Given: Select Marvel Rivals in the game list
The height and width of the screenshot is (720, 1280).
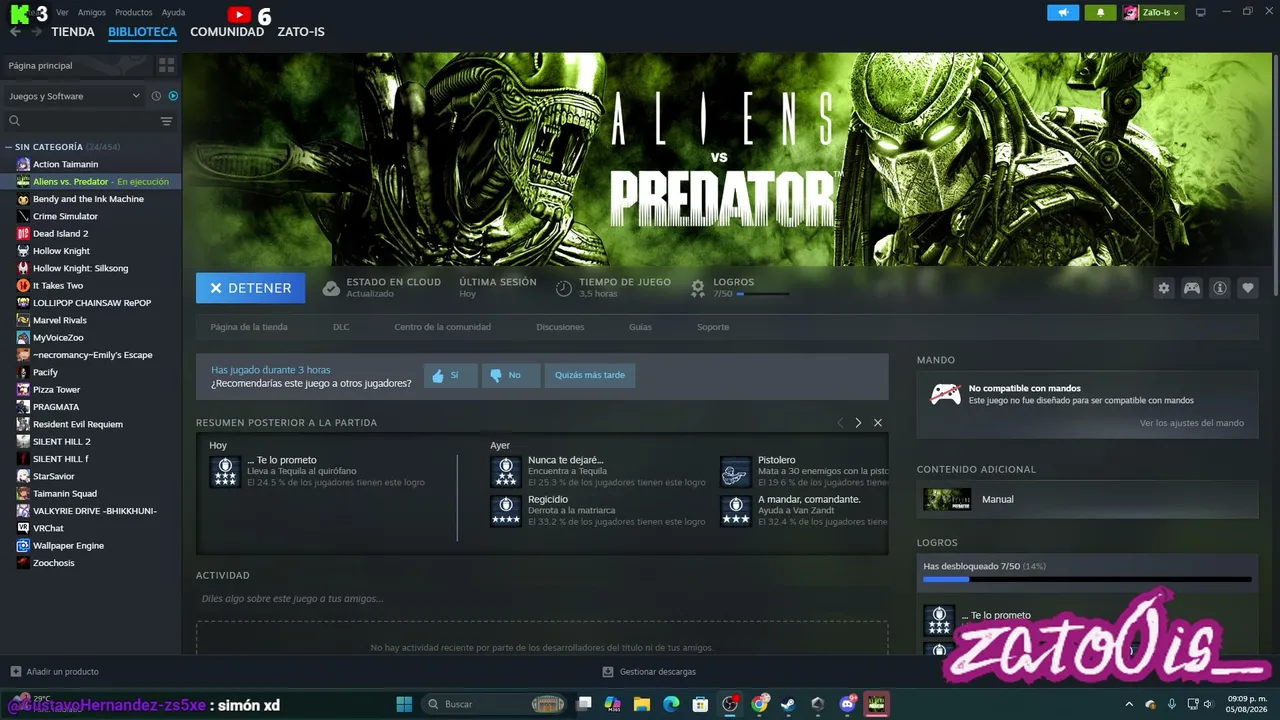Looking at the screenshot, I should coord(60,320).
